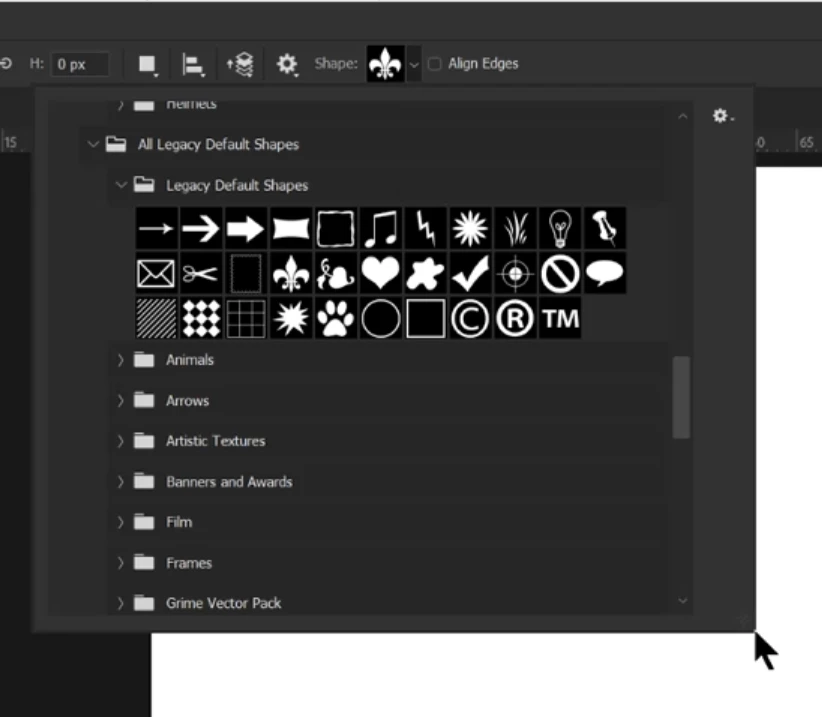This screenshot has width=822, height=717.
Task: Open path arrangement stacking options
Action: (x=240, y=65)
